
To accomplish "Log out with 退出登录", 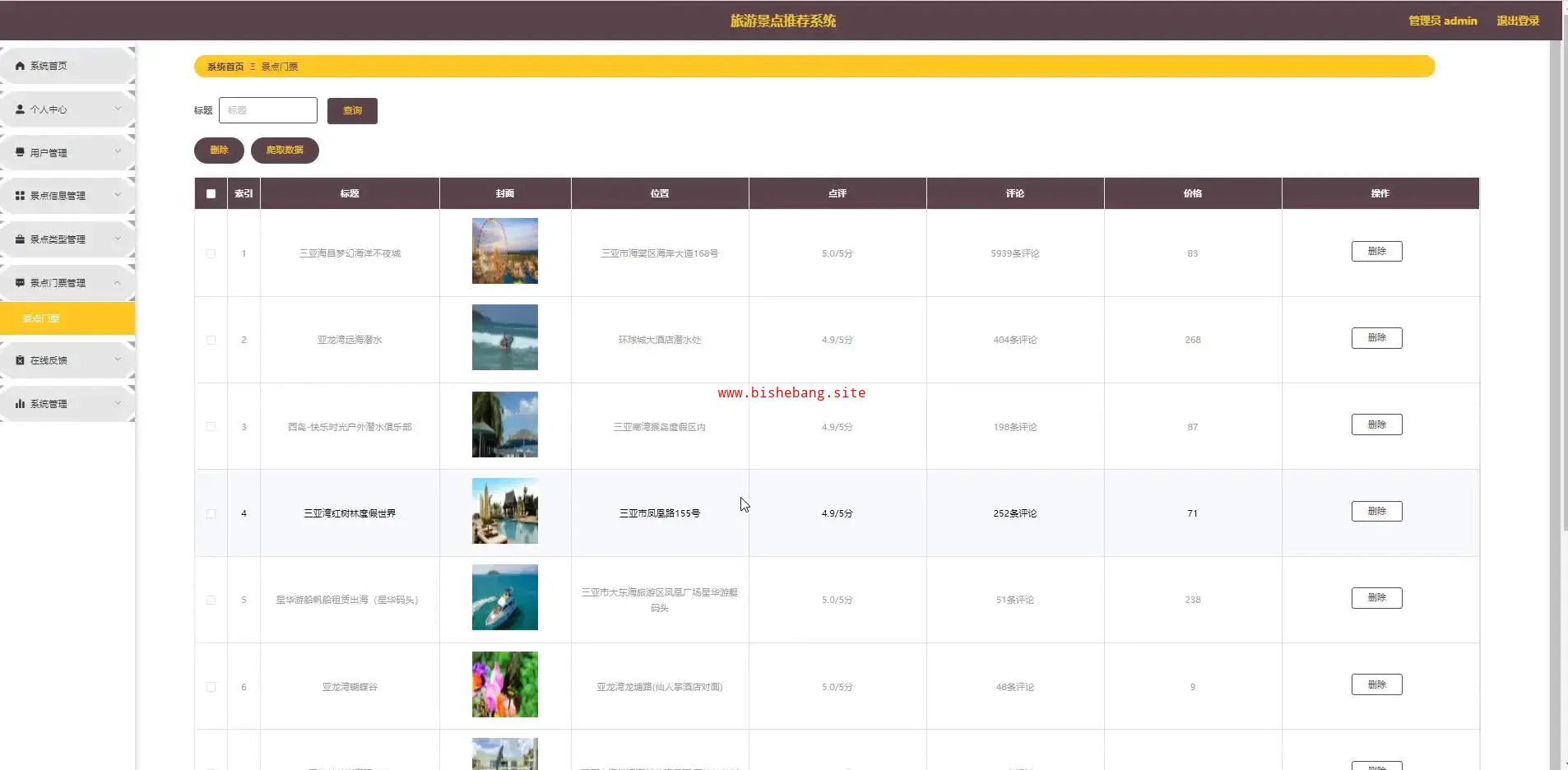I will tap(1518, 21).
